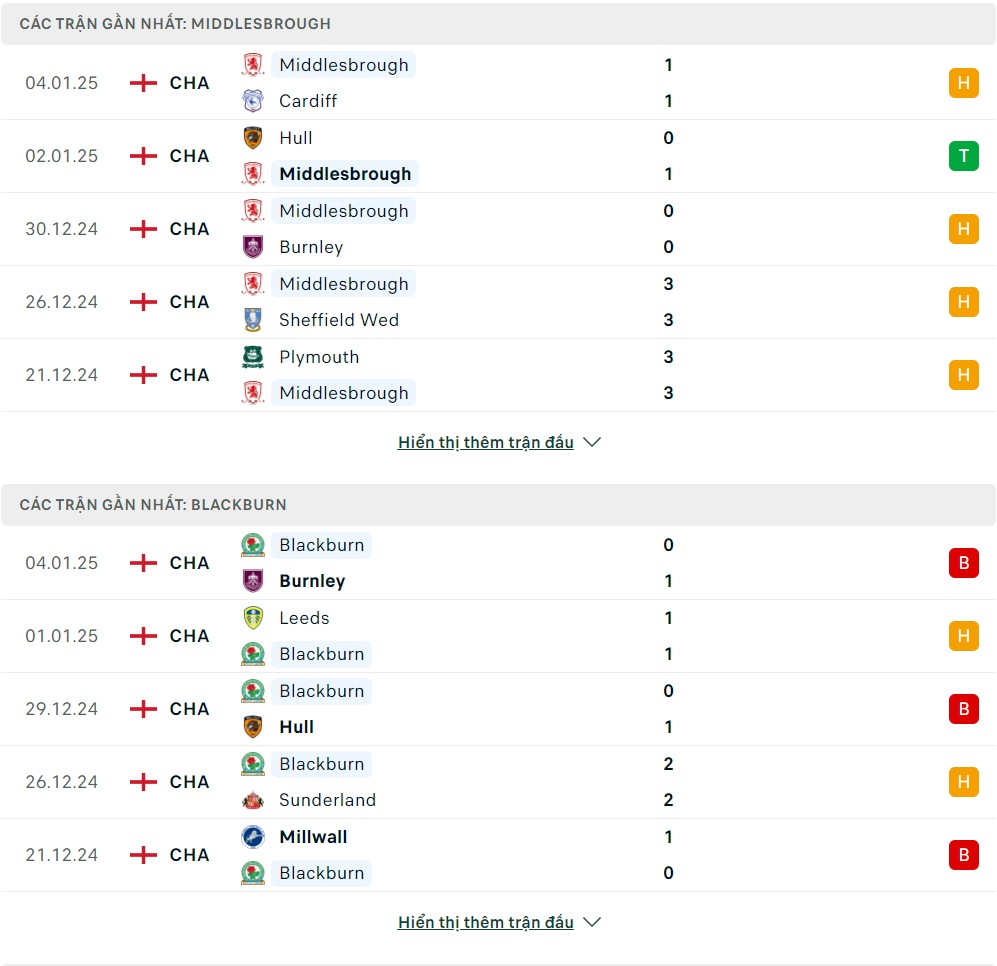Expand more Blackburn matches chevron
Viewport: 997px width, 966px height.
pyautogui.click(x=592, y=922)
